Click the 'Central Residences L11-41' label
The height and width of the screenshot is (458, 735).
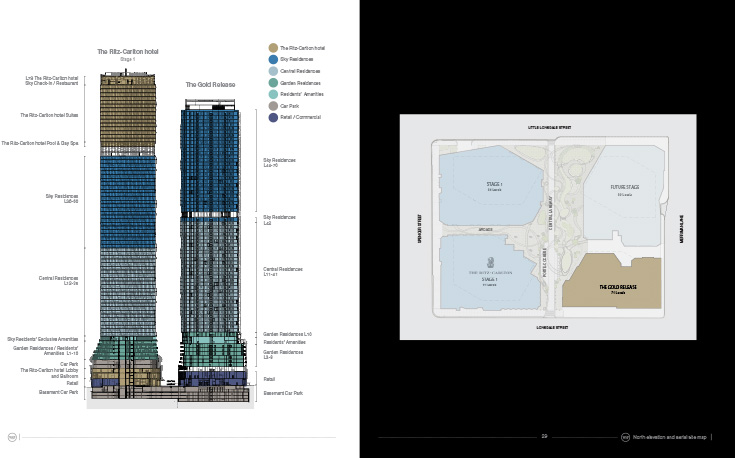tap(283, 272)
